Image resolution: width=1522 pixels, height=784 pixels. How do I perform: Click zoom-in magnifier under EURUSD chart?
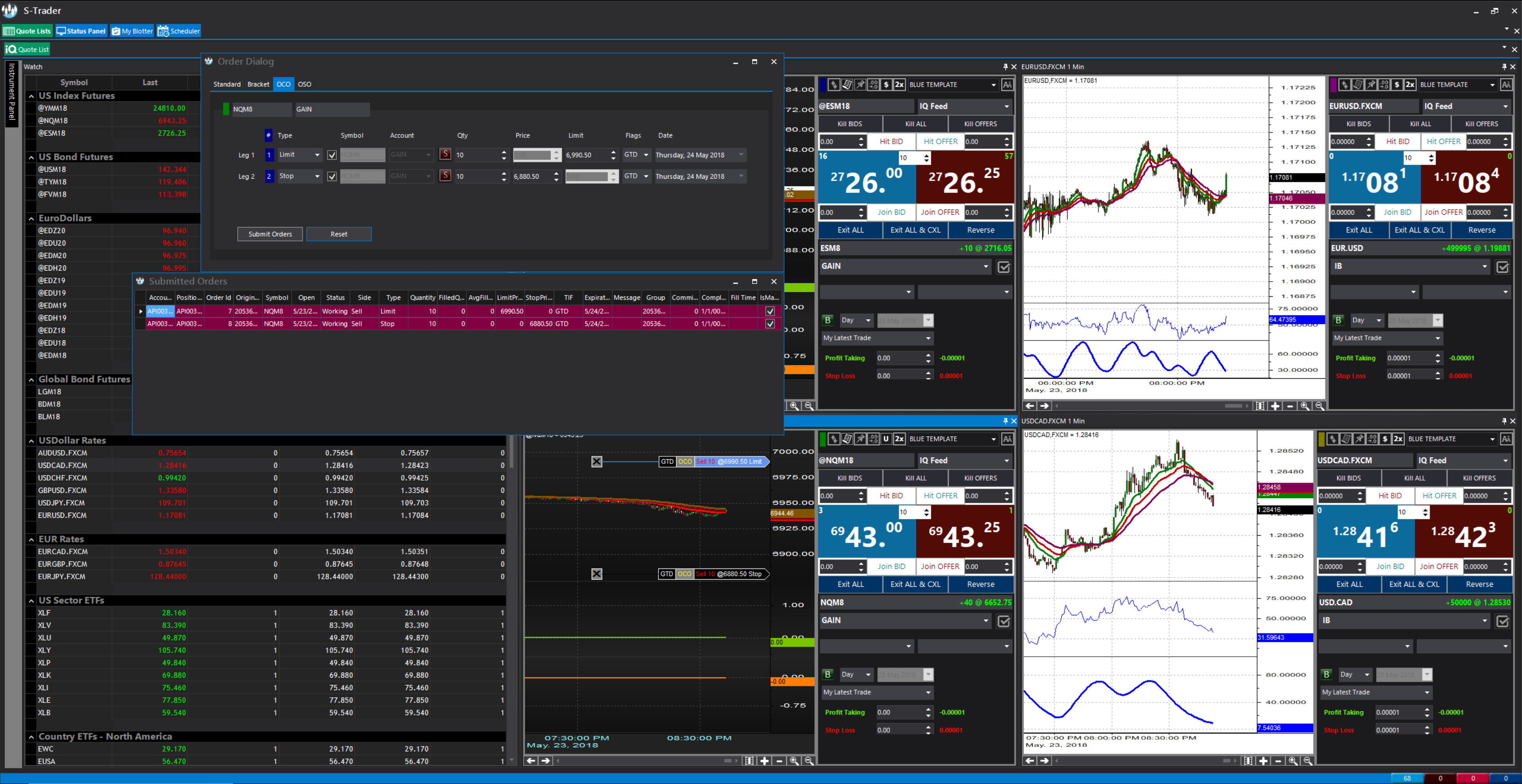[1304, 406]
